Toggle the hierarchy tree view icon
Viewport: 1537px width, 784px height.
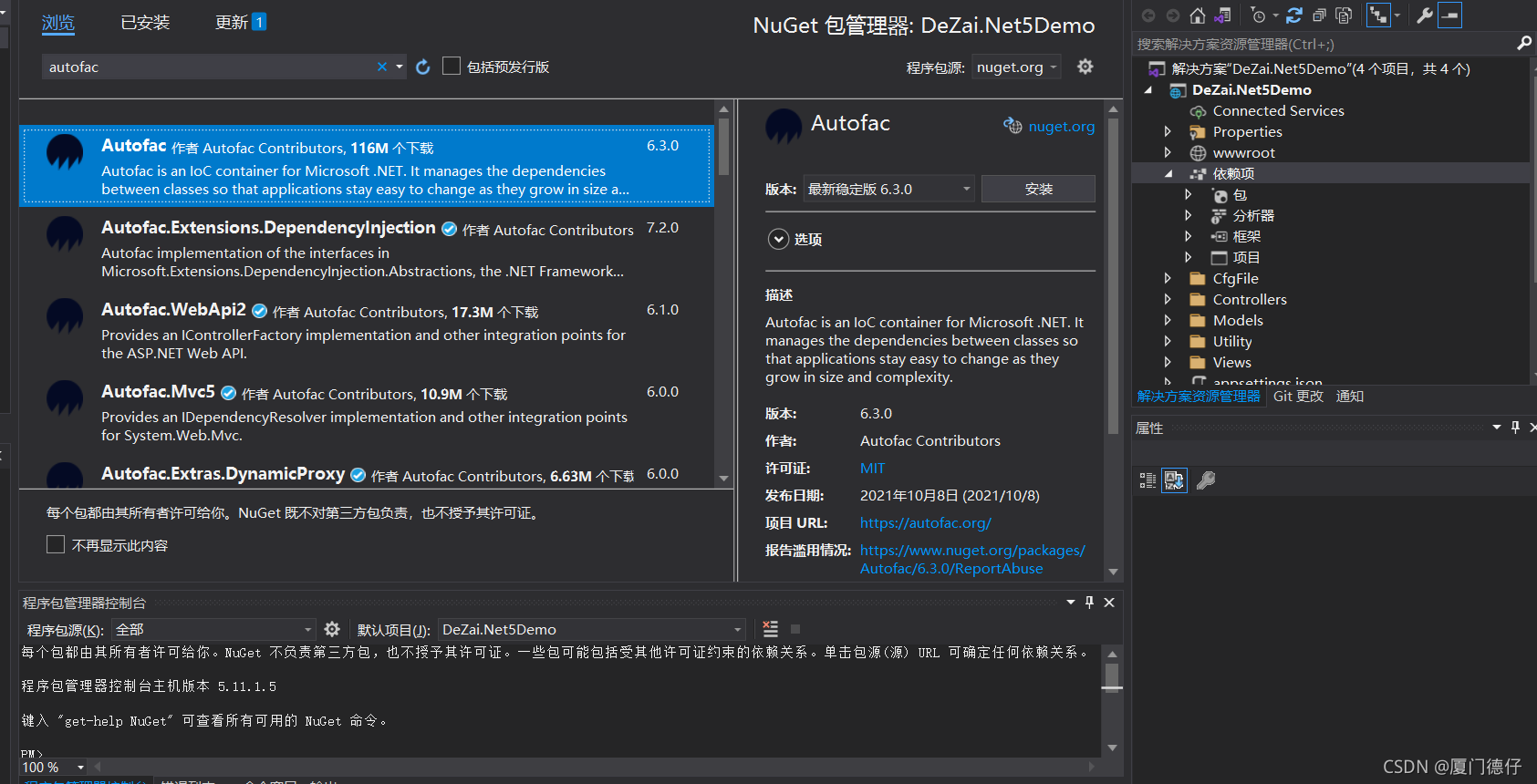(1378, 15)
